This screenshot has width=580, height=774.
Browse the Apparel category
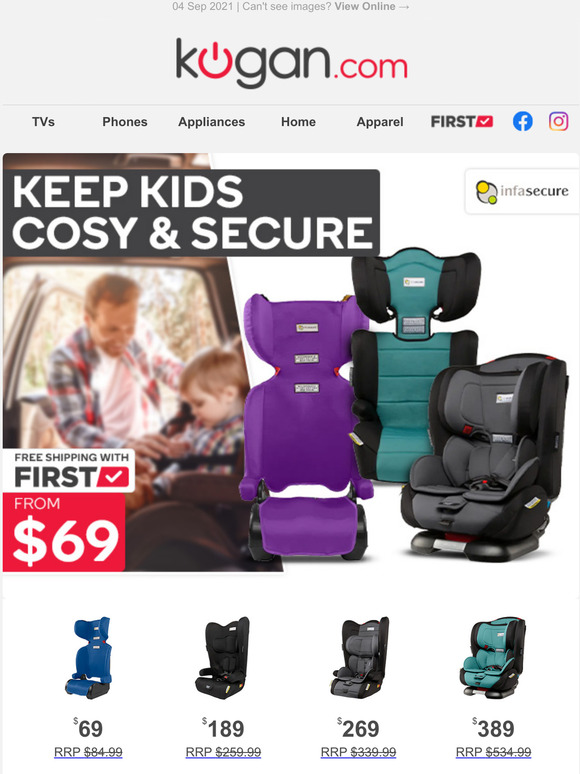pyautogui.click(x=380, y=122)
